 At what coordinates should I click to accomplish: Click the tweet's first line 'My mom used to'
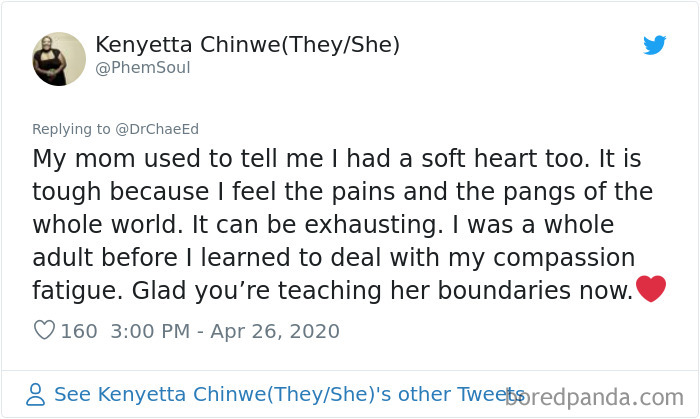coord(111,159)
